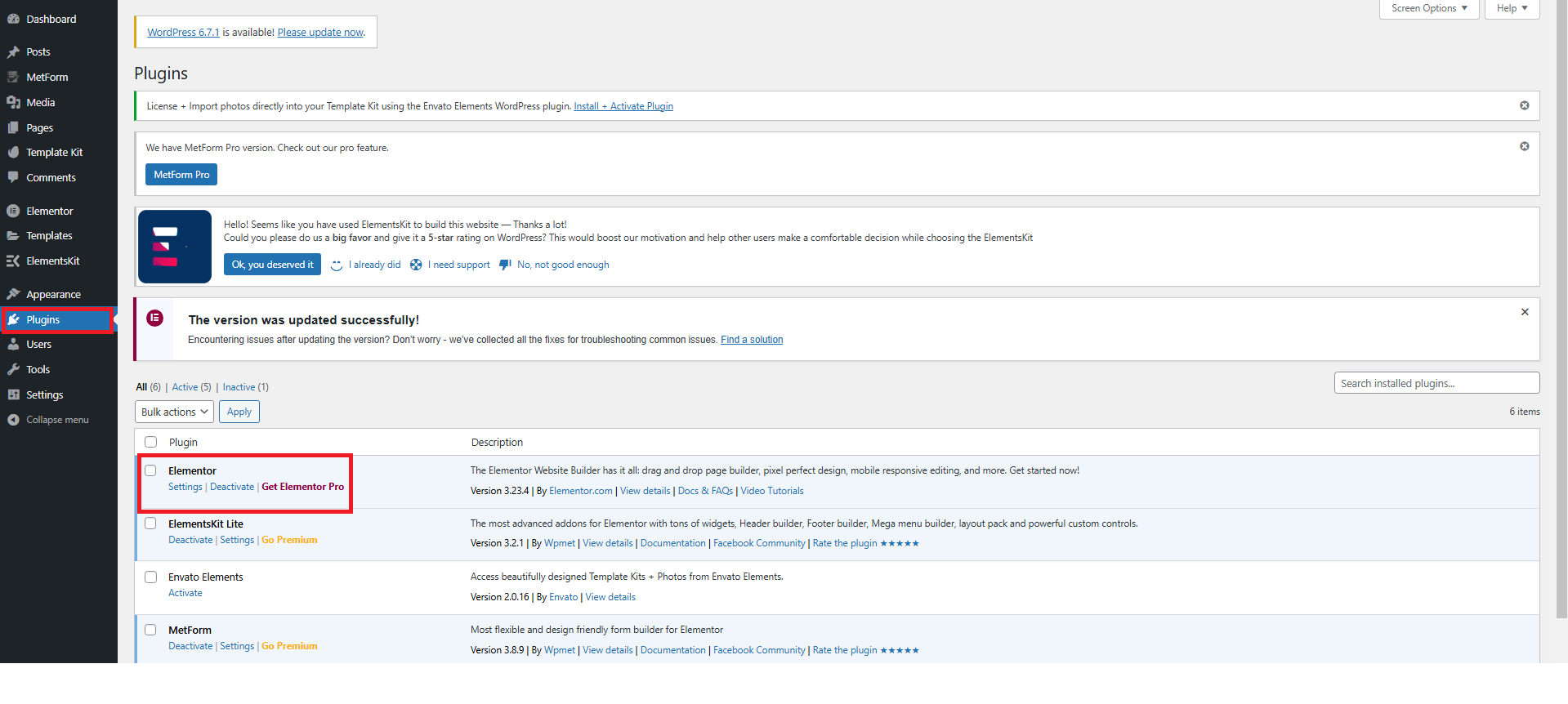The height and width of the screenshot is (704, 1568).
Task: Click the Tools wrench icon
Action: point(13,369)
